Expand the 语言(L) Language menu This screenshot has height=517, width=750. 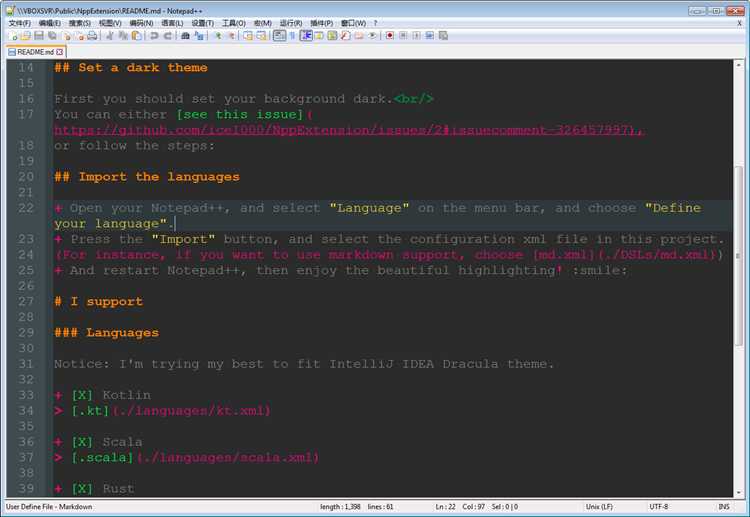click(172, 22)
